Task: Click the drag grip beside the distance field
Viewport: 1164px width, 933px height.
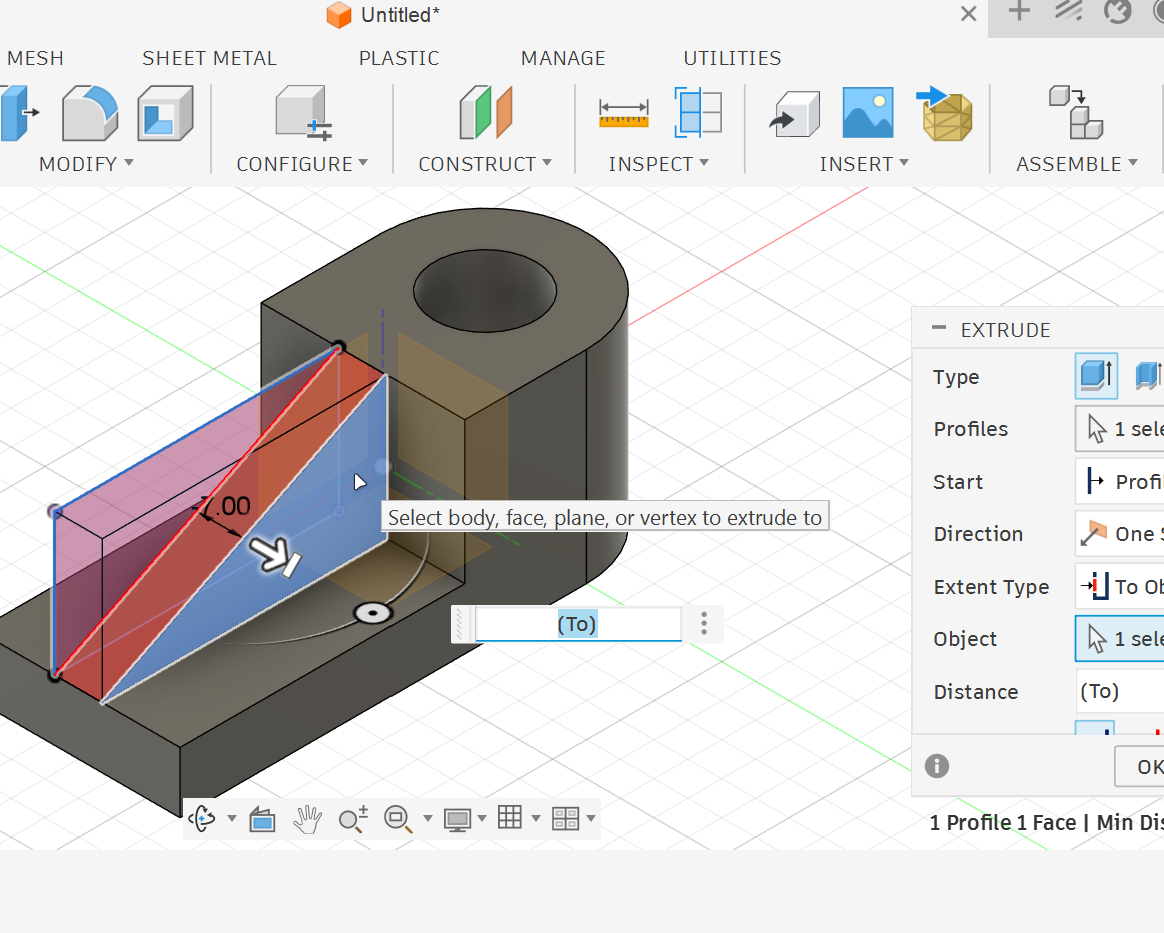Action: 461,624
